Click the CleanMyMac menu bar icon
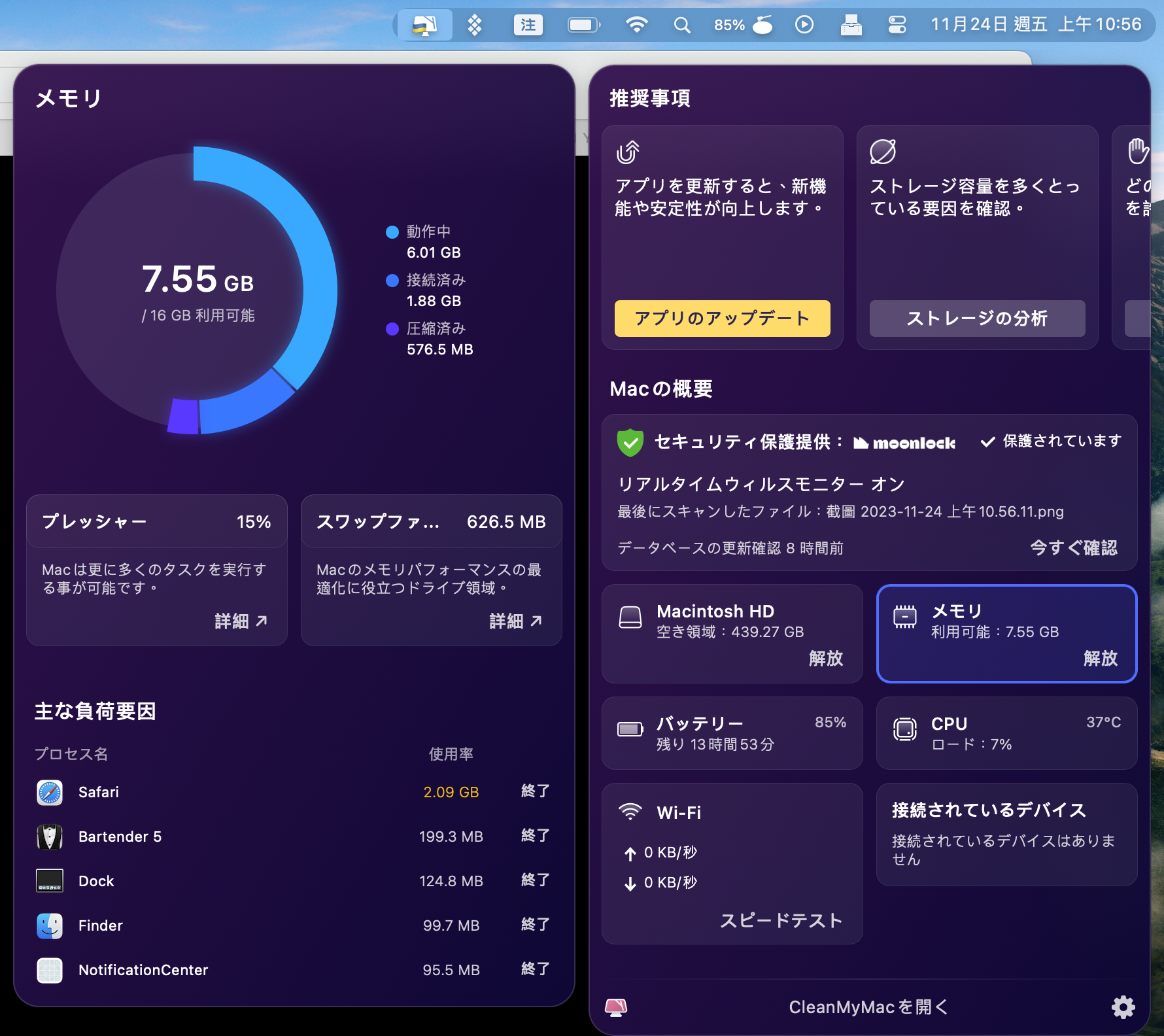Image resolution: width=1164 pixels, height=1036 pixels. pyautogui.click(x=425, y=26)
